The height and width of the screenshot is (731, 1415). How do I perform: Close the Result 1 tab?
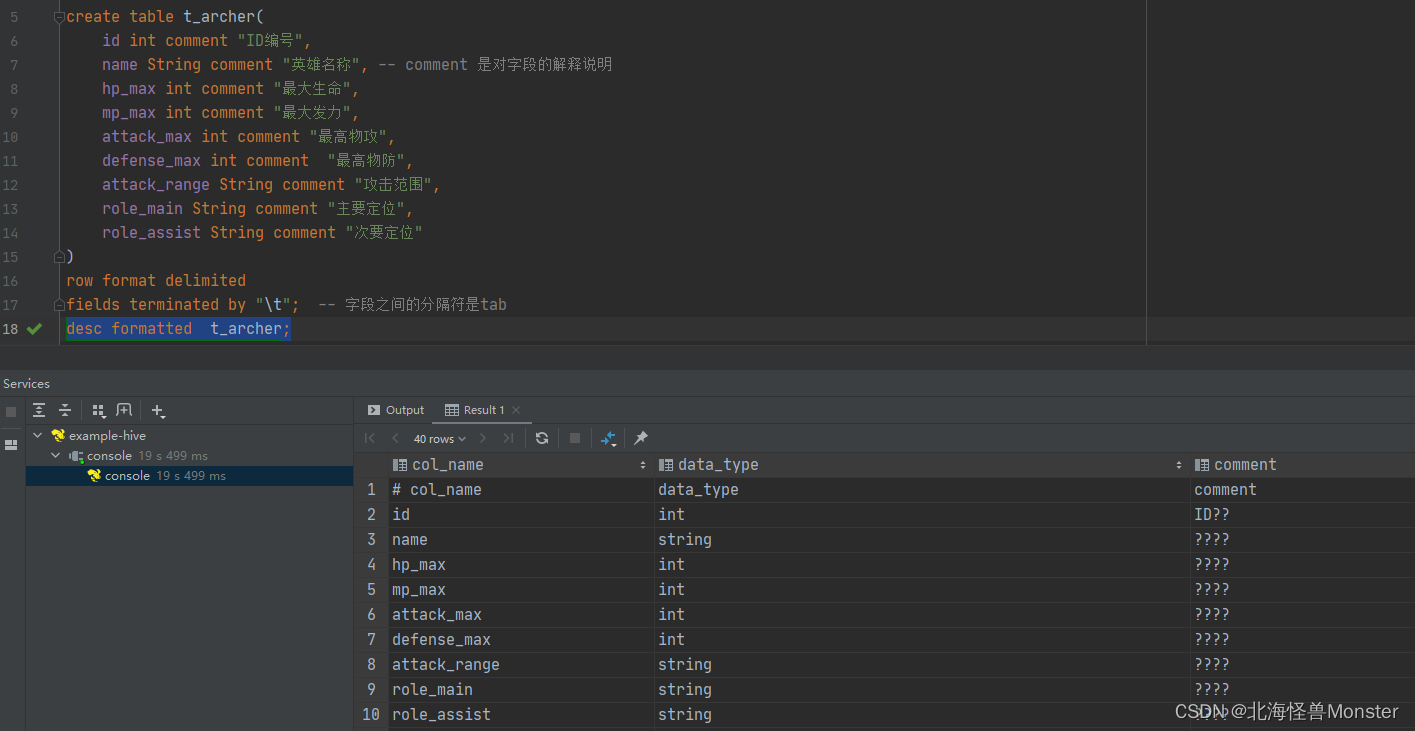pyautogui.click(x=516, y=410)
